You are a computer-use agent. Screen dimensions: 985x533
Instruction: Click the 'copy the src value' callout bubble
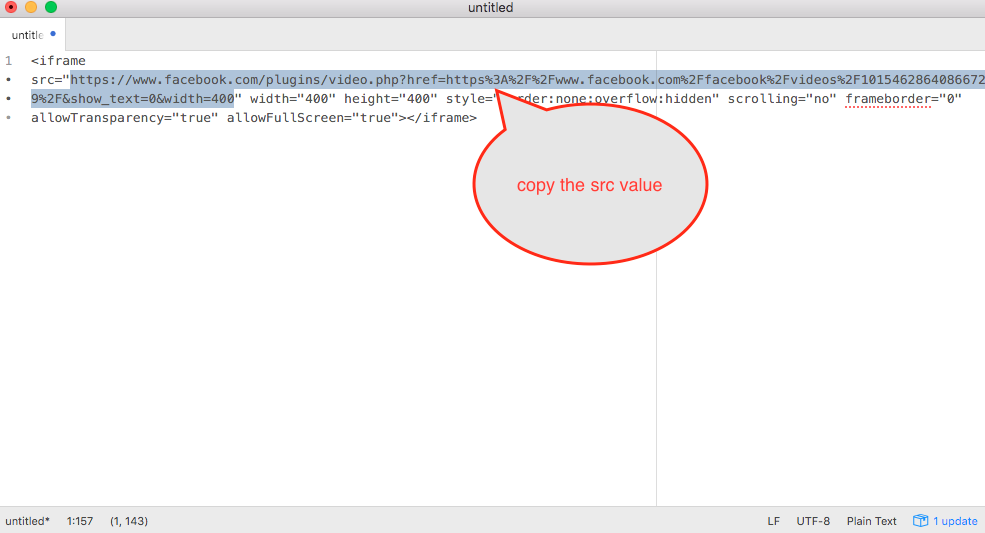(x=589, y=186)
